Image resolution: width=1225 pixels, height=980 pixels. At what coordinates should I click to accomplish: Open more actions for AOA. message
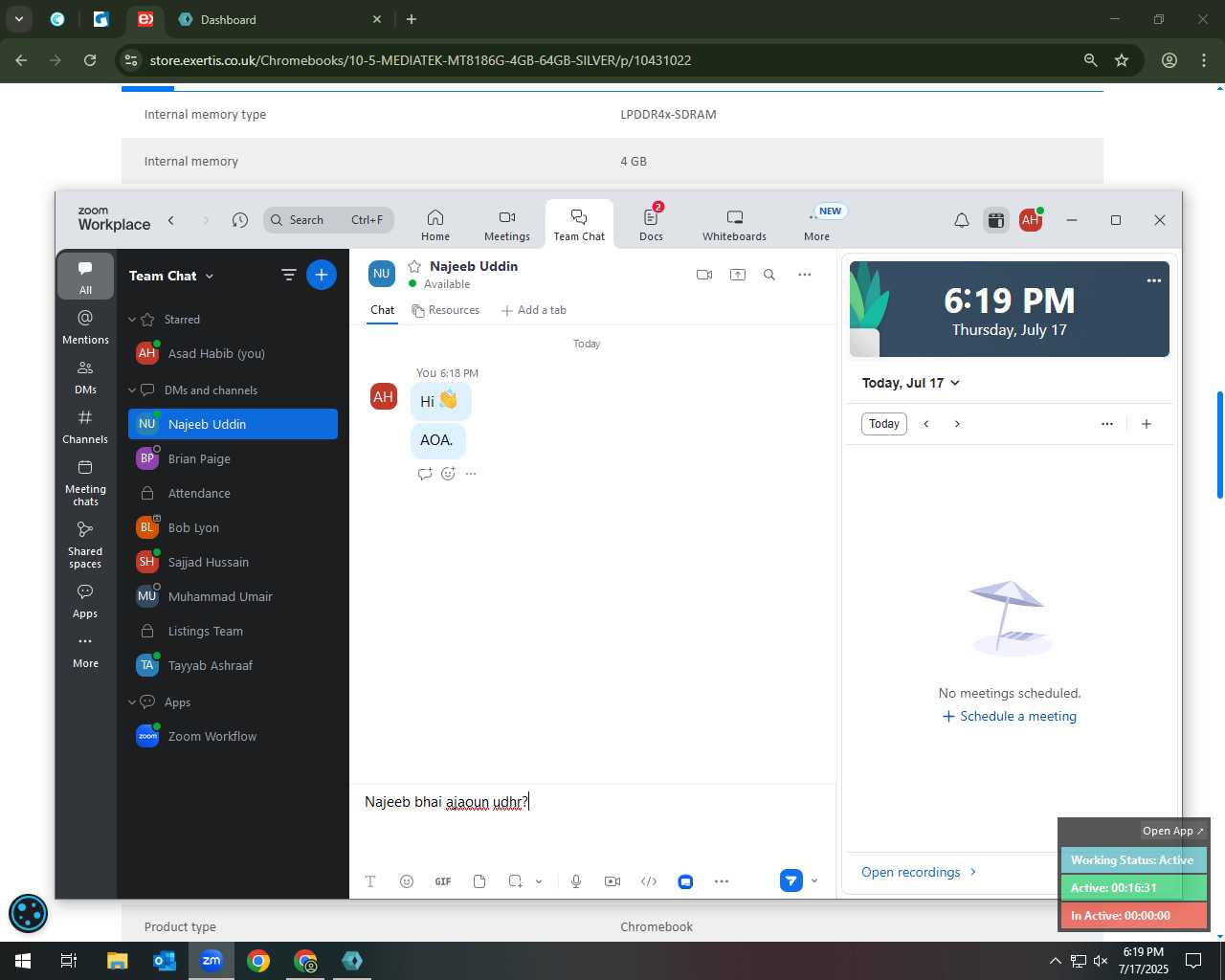[471, 474]
